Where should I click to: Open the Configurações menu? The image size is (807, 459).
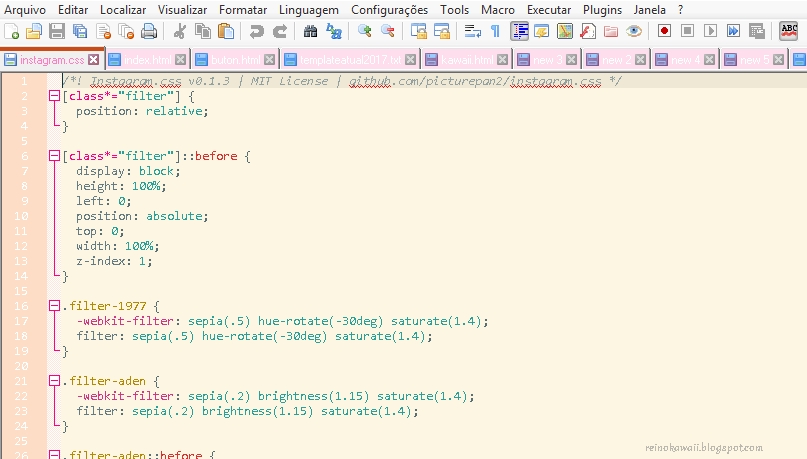point(389,10)
